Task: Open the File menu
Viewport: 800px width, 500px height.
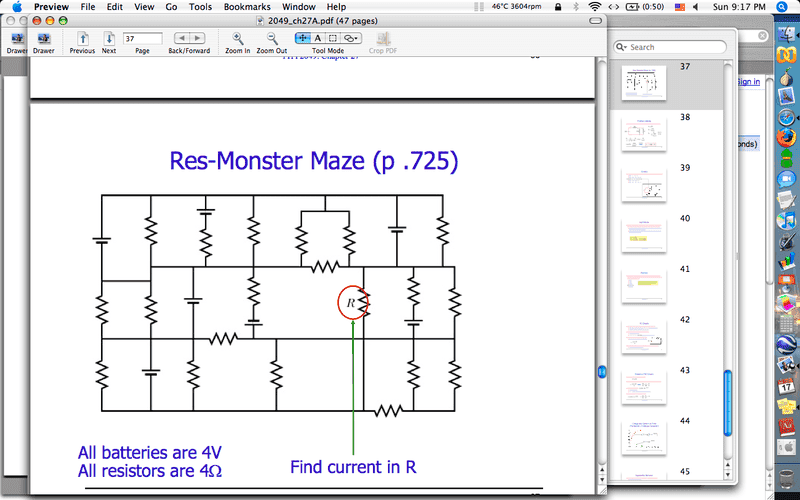Action: pos(88,7)
